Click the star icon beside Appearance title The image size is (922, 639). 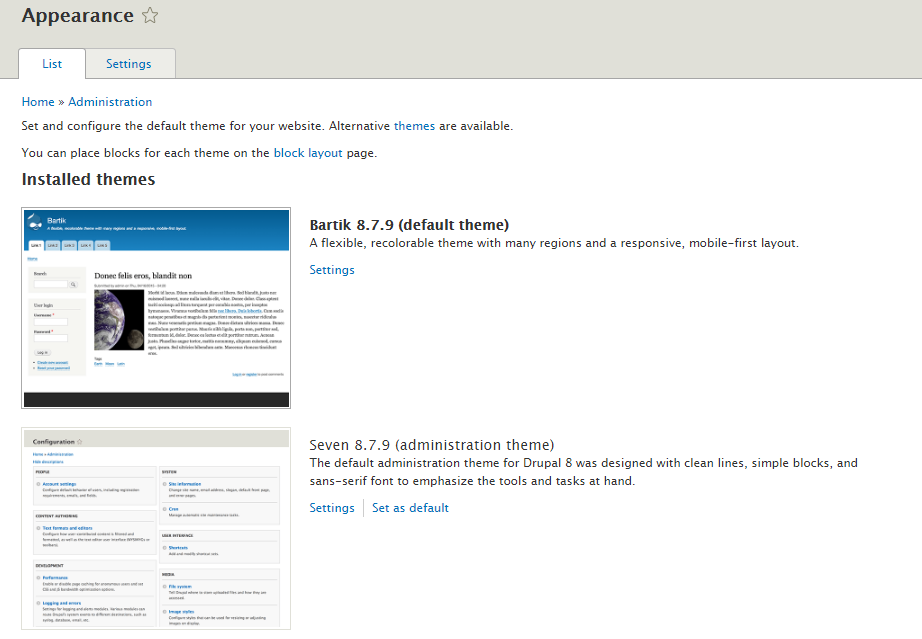[x=150, y=15]
